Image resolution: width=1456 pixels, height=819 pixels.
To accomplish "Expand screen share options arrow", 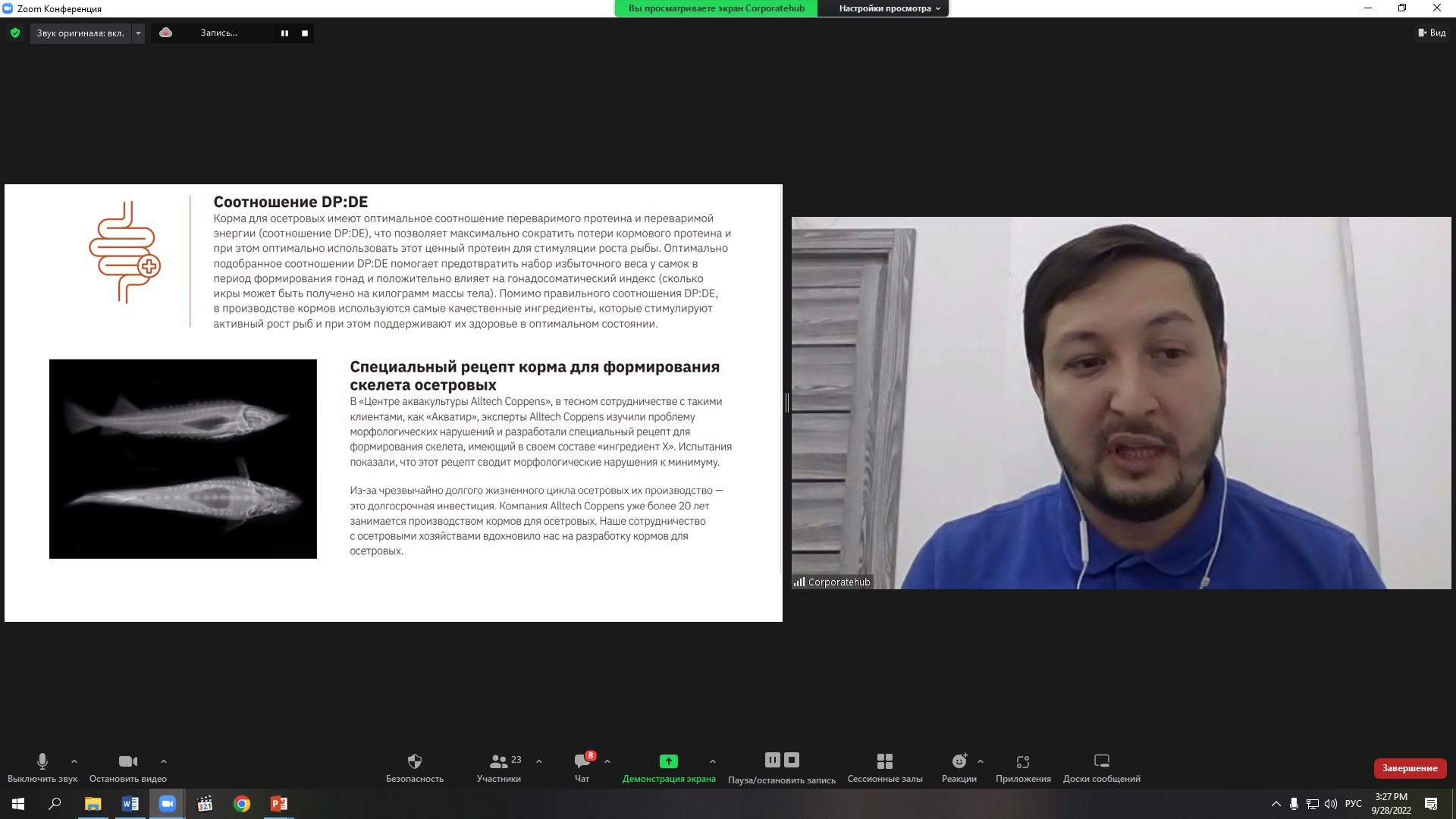I will 713,761.
